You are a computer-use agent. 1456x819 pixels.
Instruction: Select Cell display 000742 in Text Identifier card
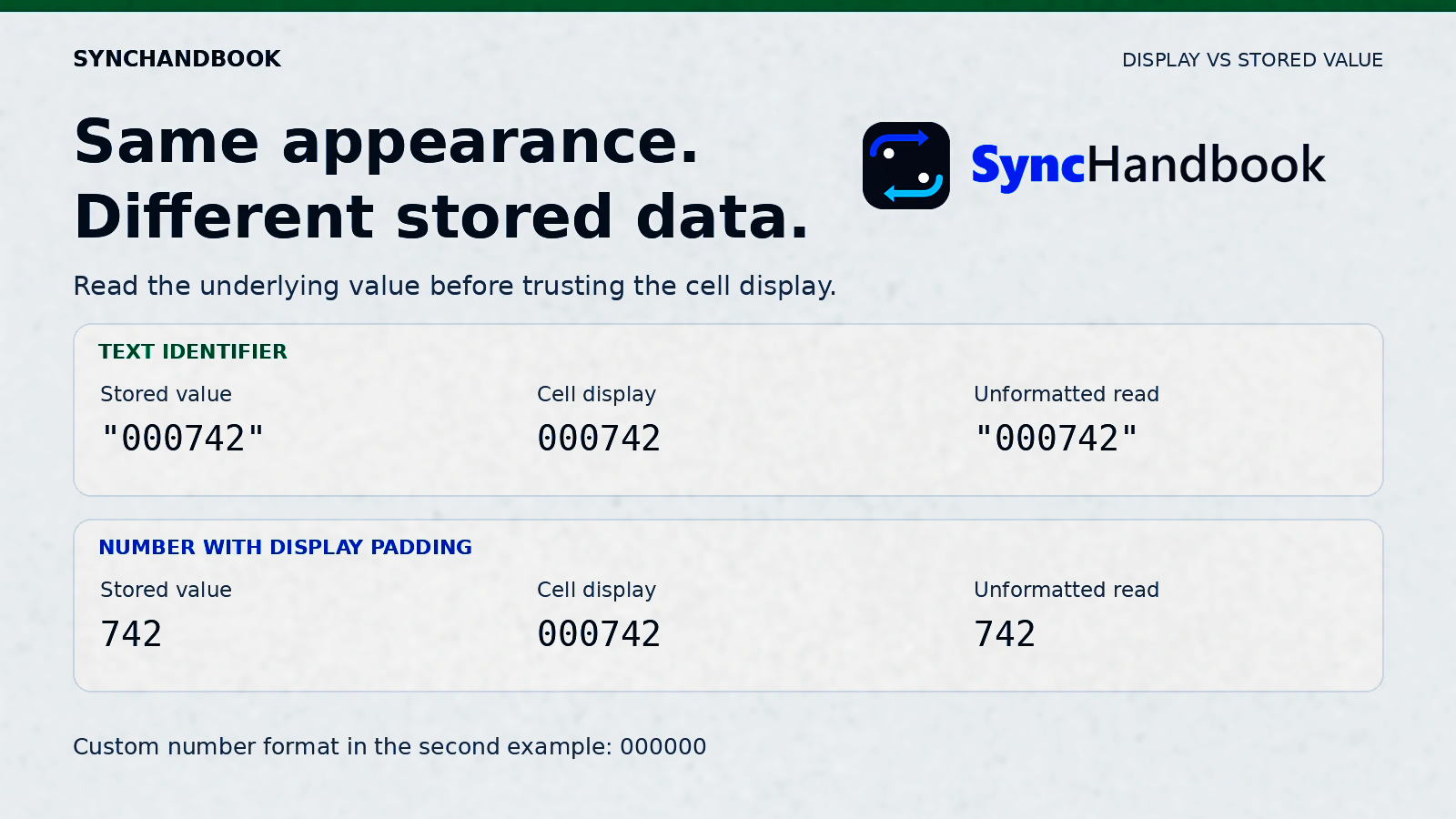pos(599,439)
